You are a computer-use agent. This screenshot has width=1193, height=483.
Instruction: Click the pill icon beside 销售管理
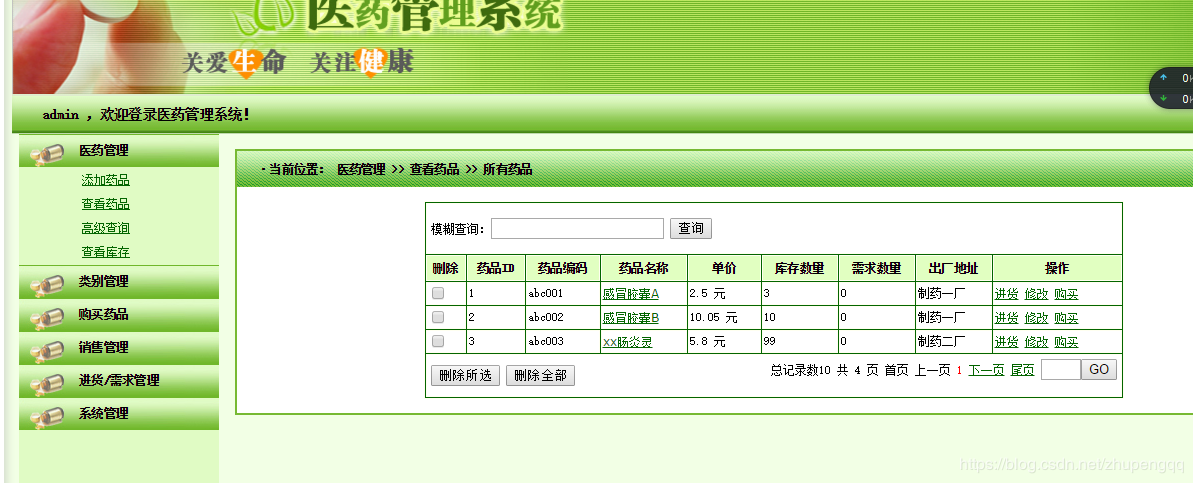(x=47, y=351)
